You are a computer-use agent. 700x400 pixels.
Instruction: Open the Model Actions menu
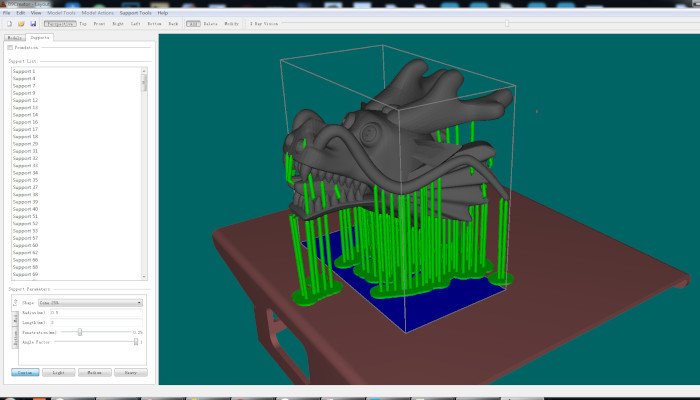tap(97, 13)
